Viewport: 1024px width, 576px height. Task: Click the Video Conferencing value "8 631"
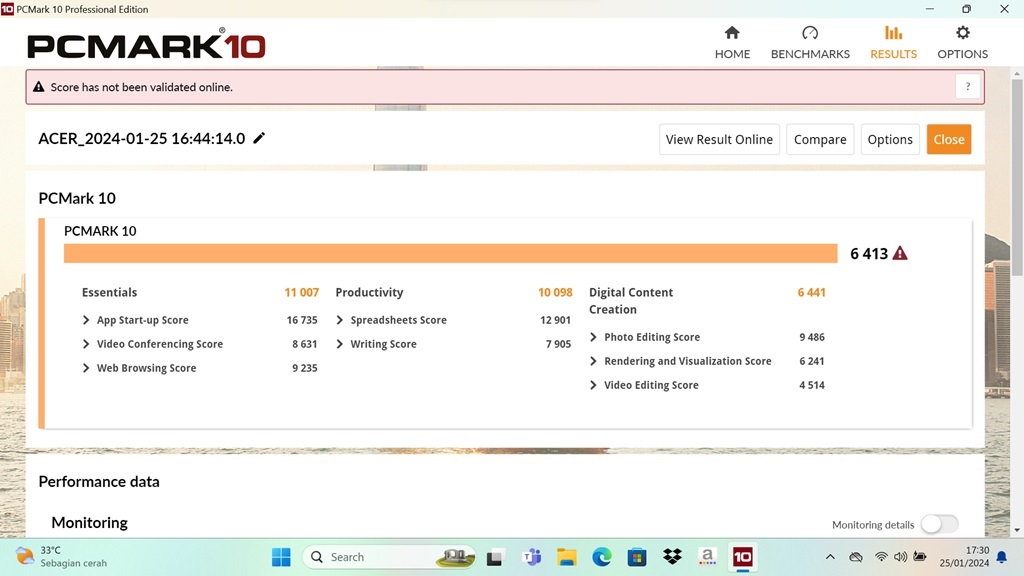click(x=304, y=344)
